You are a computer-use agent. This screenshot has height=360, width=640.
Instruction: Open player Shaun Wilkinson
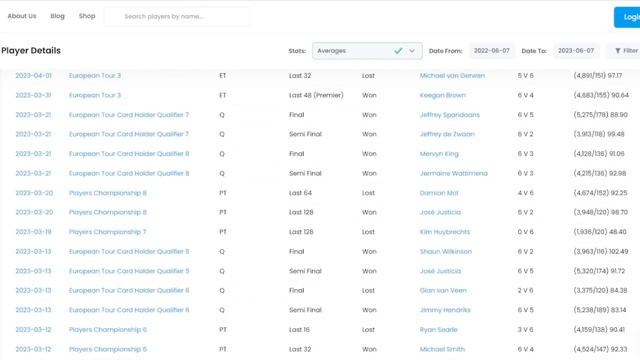[445, 251]
